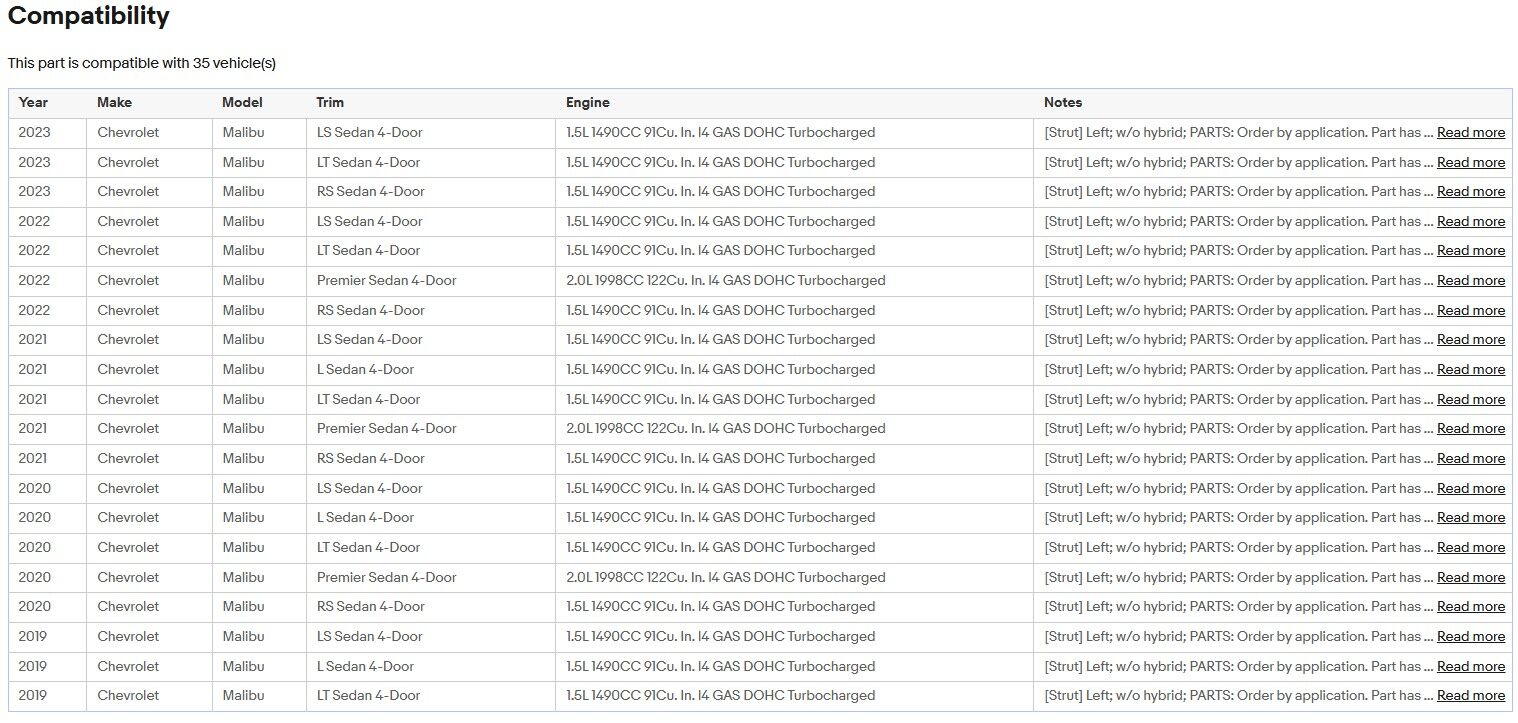
Task: Open Read more for 2023 RS Sedan
Action: pyautogui.click(x=1470, y=192)
